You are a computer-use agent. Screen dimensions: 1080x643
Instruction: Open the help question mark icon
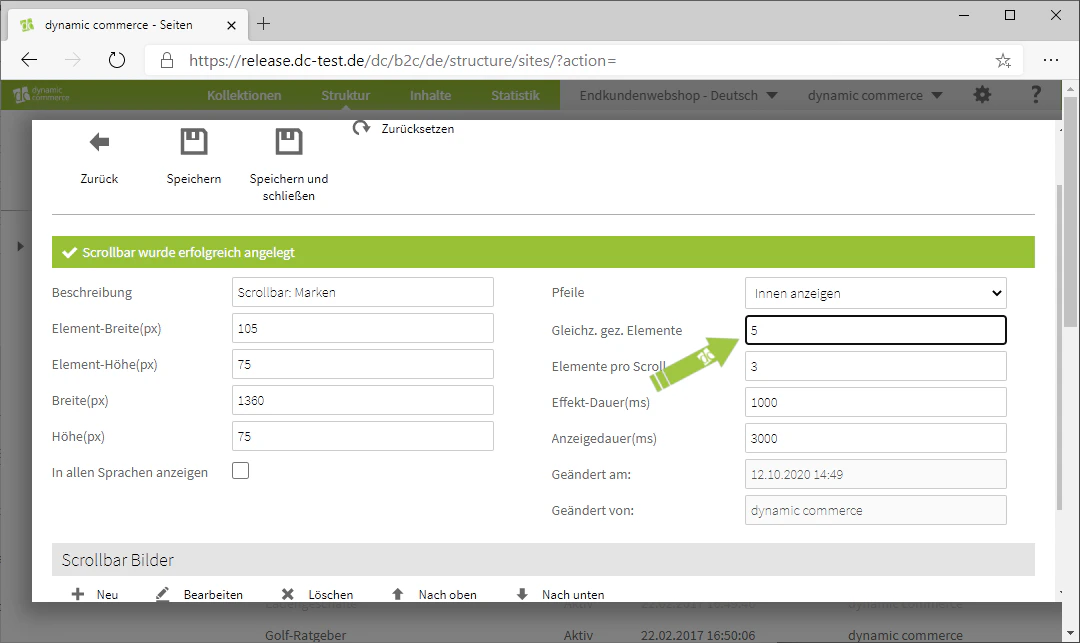(x=1036, y=95)
